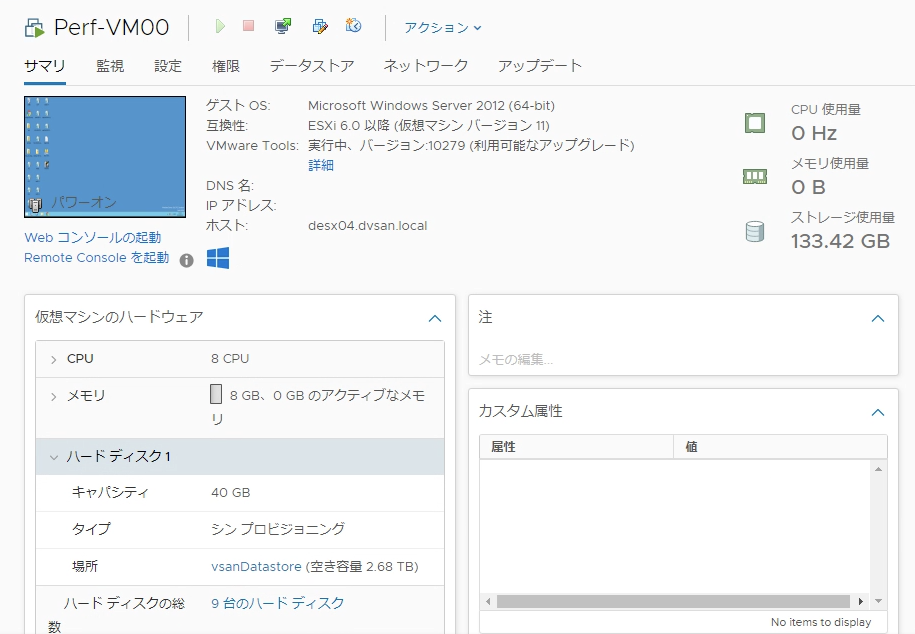Click the VM console thumbnail preview
This screenshot has height=634, width=915.
click(105, 157)
